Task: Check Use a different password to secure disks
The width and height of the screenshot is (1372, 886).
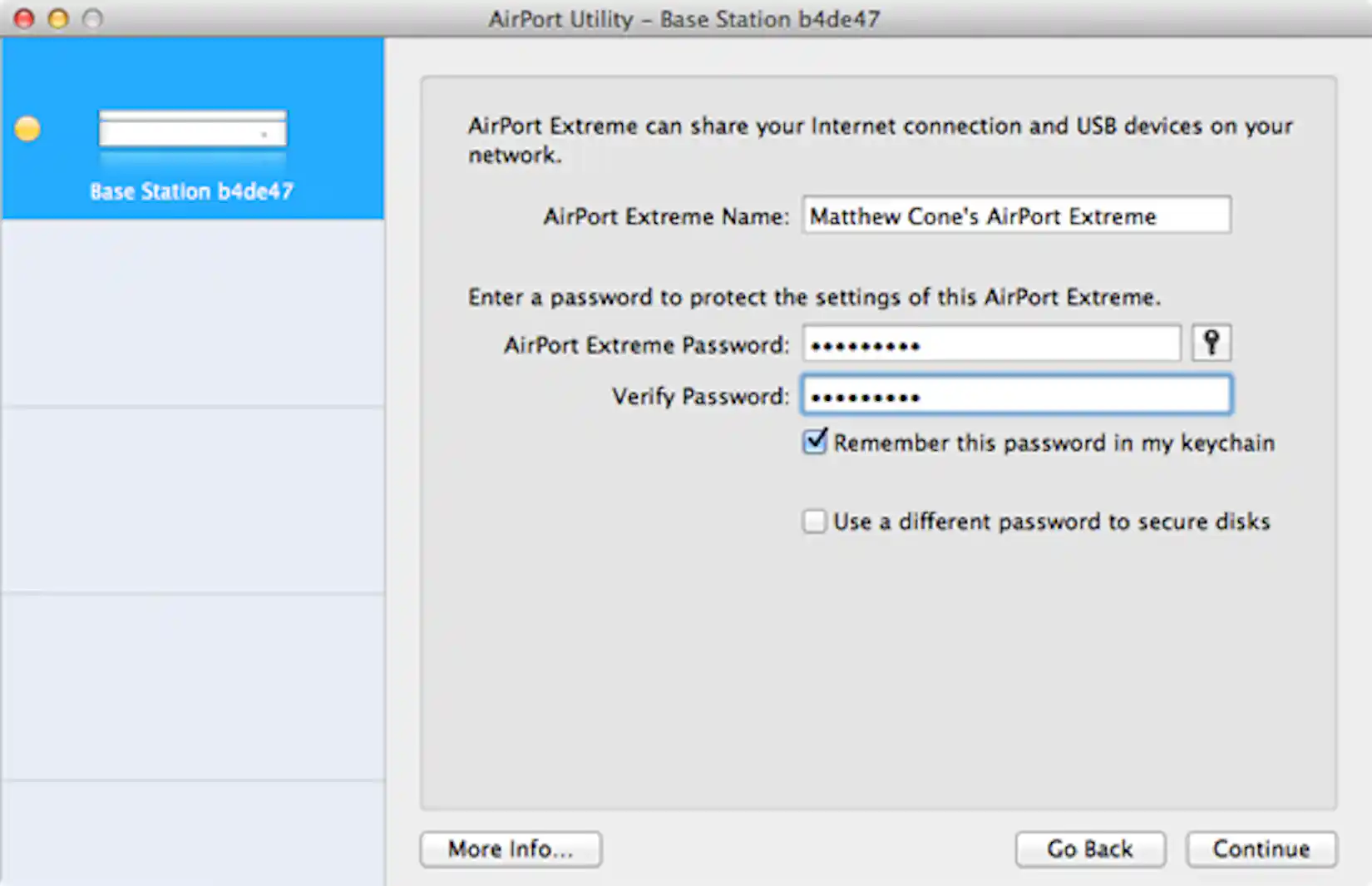Action: pos(813,521)
